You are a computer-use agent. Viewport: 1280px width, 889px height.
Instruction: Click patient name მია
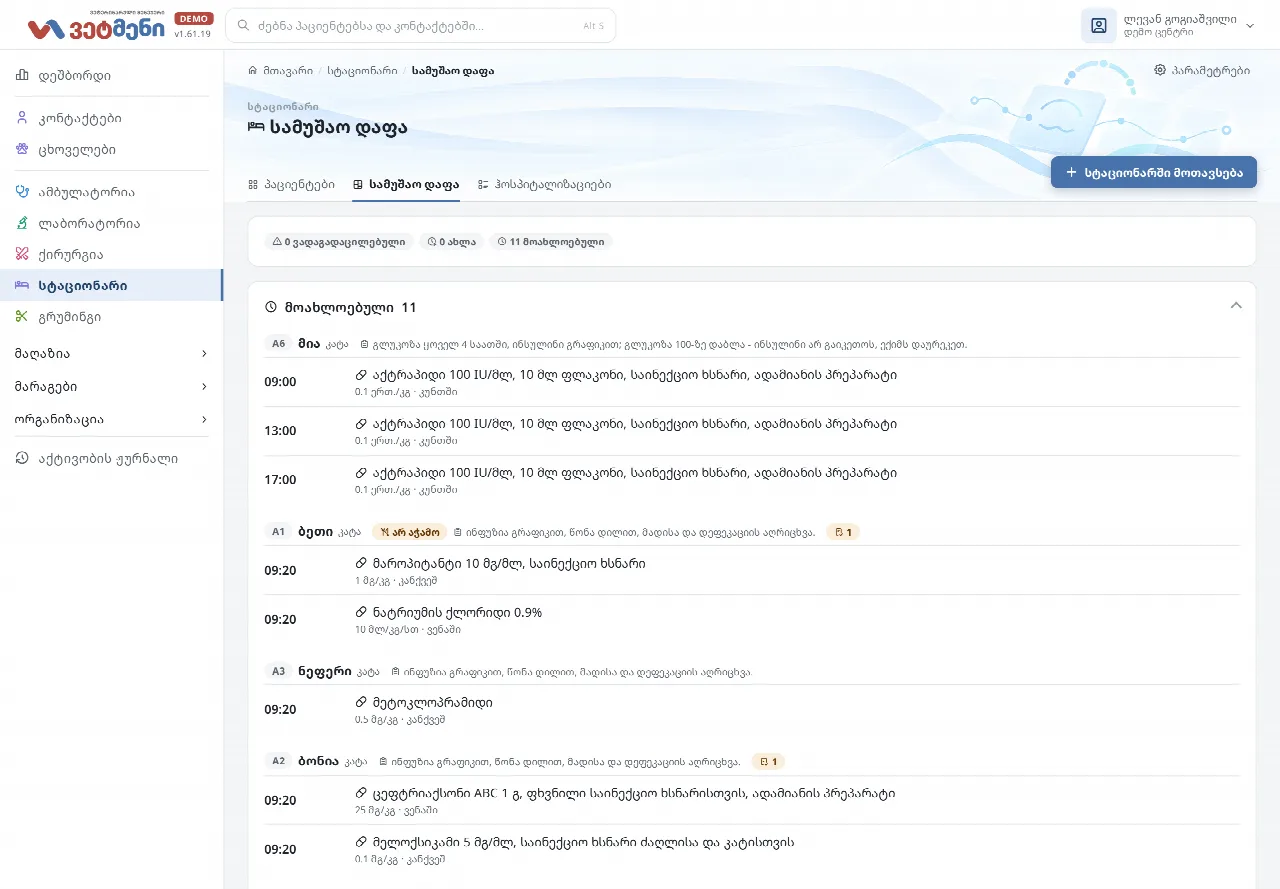click(308, 343)
